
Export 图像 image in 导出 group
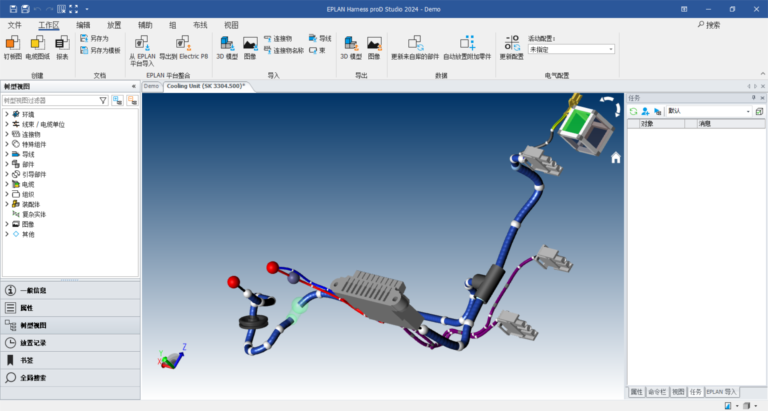coord(374,48)
